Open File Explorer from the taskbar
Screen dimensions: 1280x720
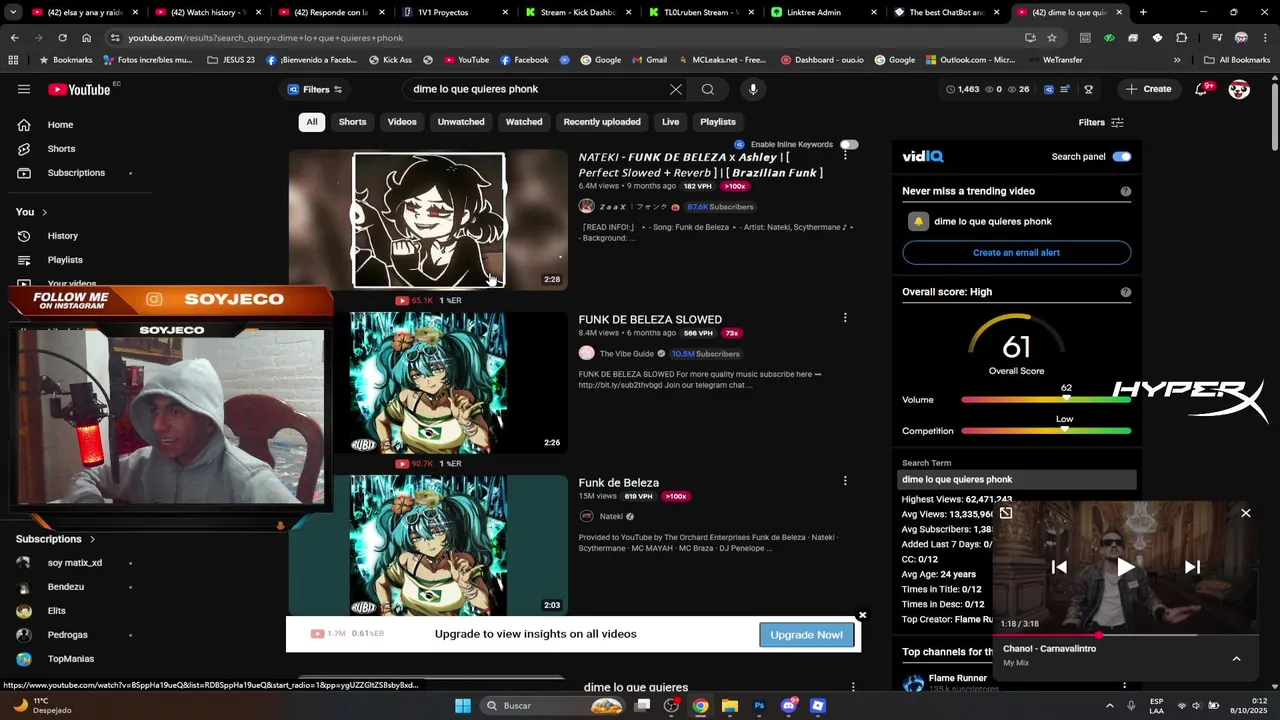click(x=730, y=705)
